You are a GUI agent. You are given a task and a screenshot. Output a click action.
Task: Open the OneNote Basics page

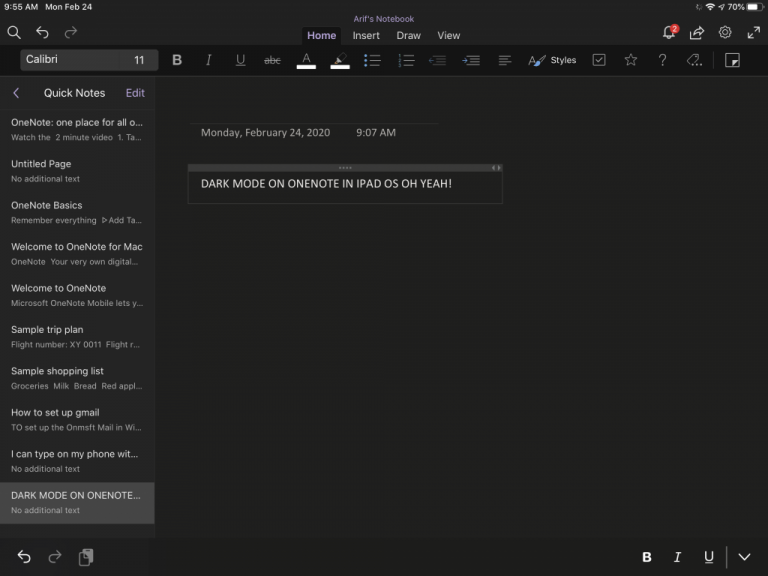77,213
